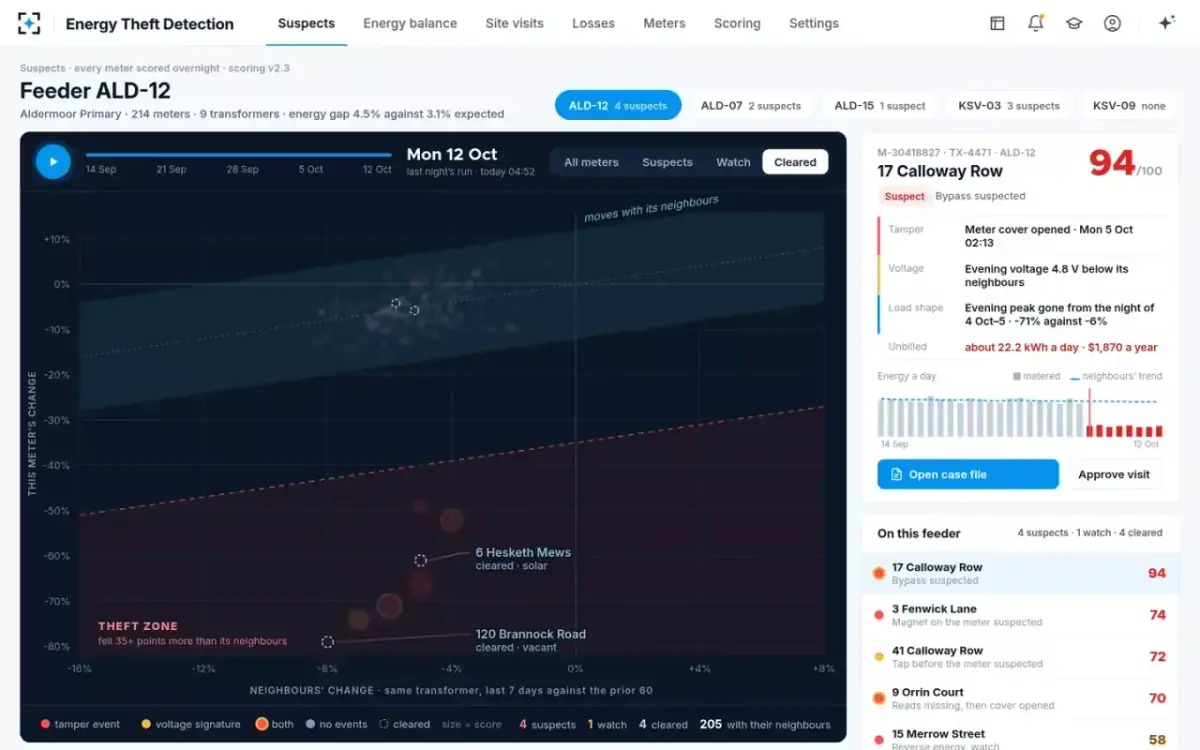Viewport: 1200px width, 750px height.
Task: Click status dot beside 15 Merrow Street
Action: coord(878,740)
